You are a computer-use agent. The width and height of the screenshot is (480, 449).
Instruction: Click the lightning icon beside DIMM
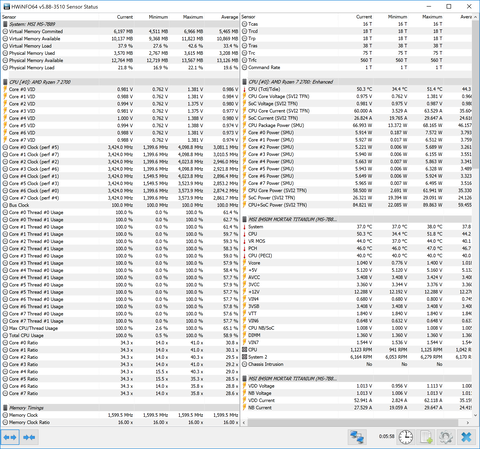point(244,335)
